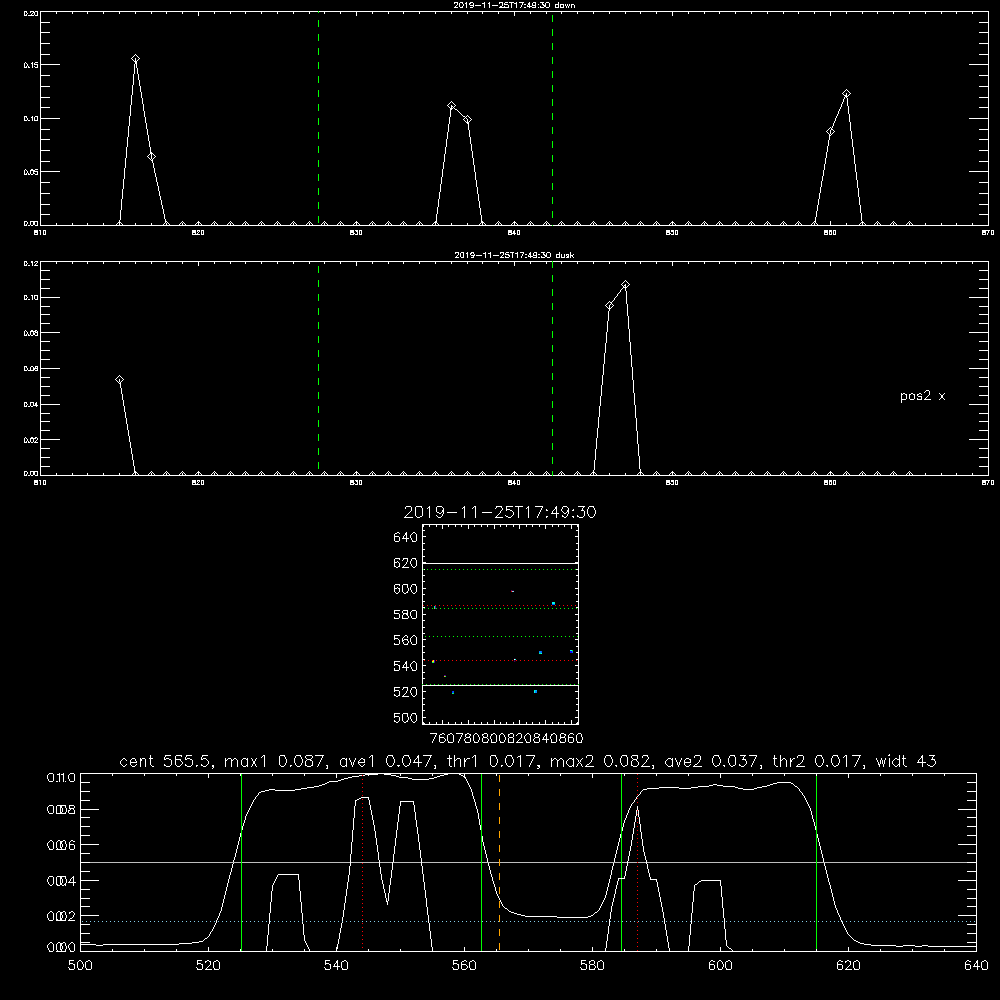
Task: Click the "0.15" y-axis label of the dawn plot
Action: pos(30,65)
